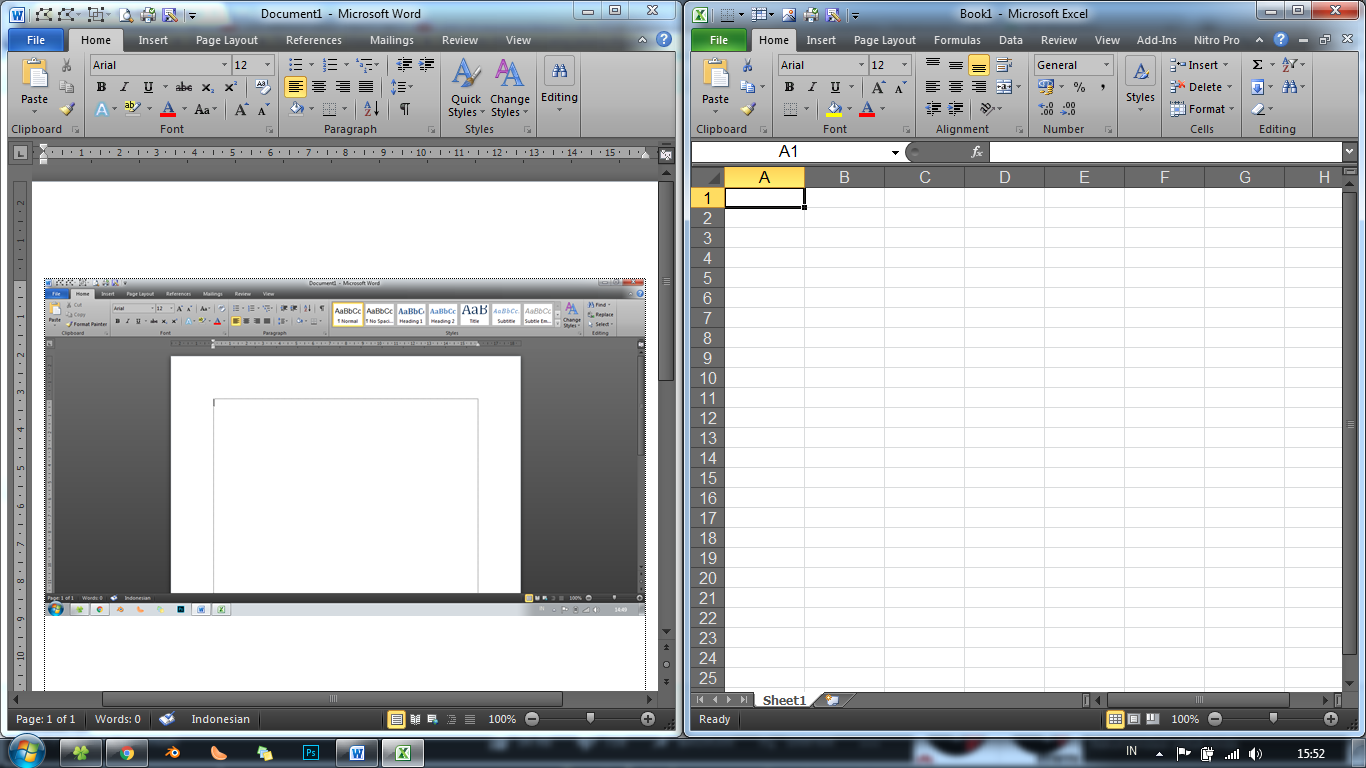The height and width of the screenshot is (768, 1366).
Task: Open the font name dropdown in Word
Action: [x=224, y=65]
